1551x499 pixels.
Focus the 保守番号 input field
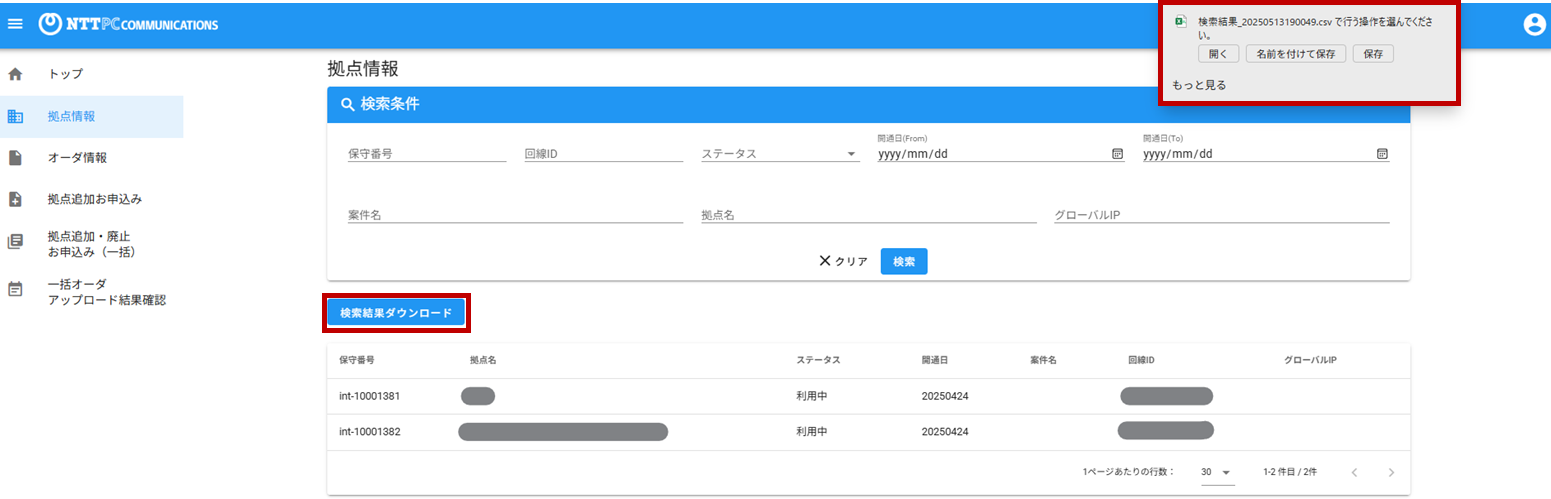427,154
